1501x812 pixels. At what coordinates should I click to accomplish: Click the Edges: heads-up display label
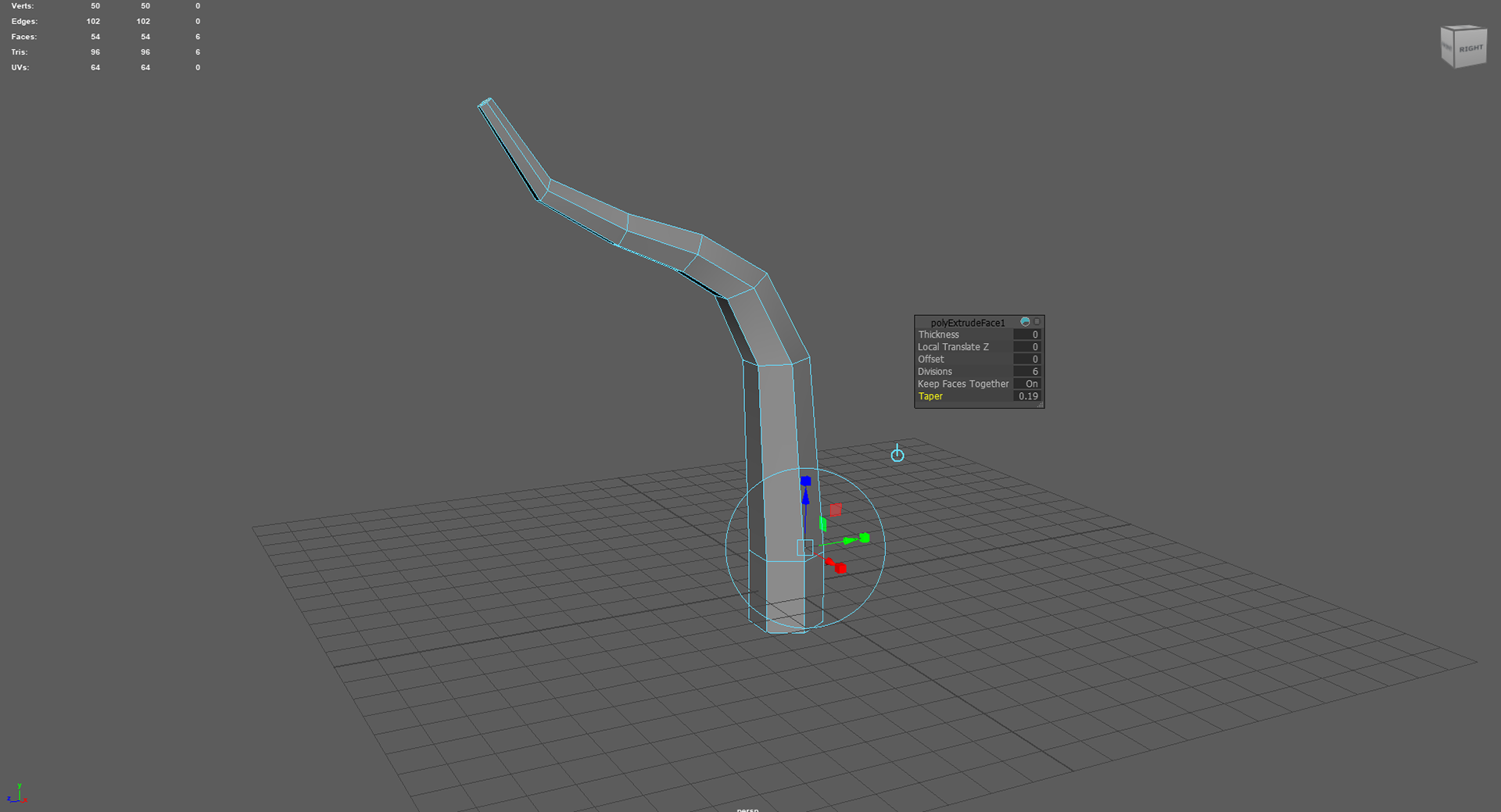[24, 21]
